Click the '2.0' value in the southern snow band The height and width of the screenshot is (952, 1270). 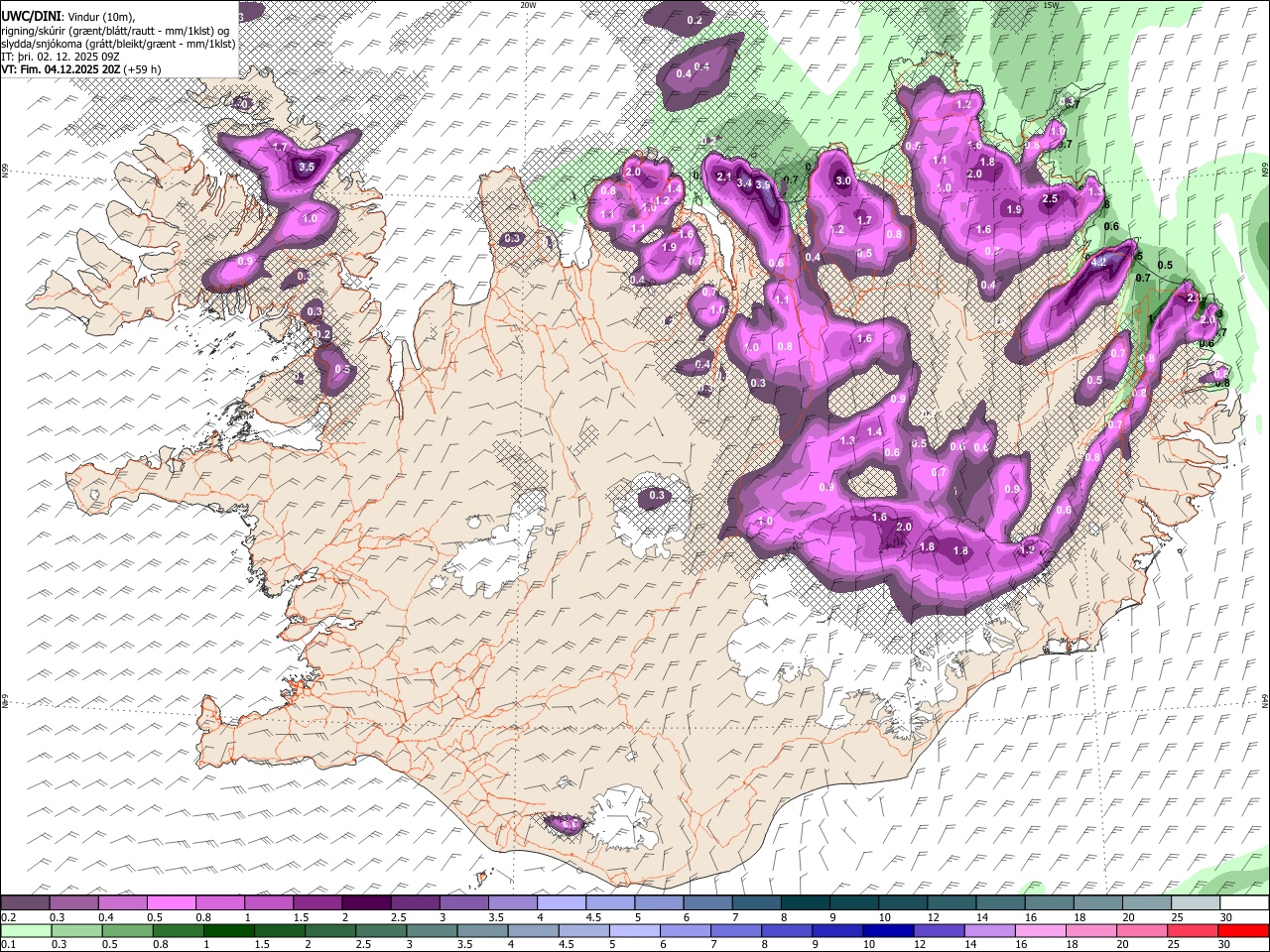(904, 528)
